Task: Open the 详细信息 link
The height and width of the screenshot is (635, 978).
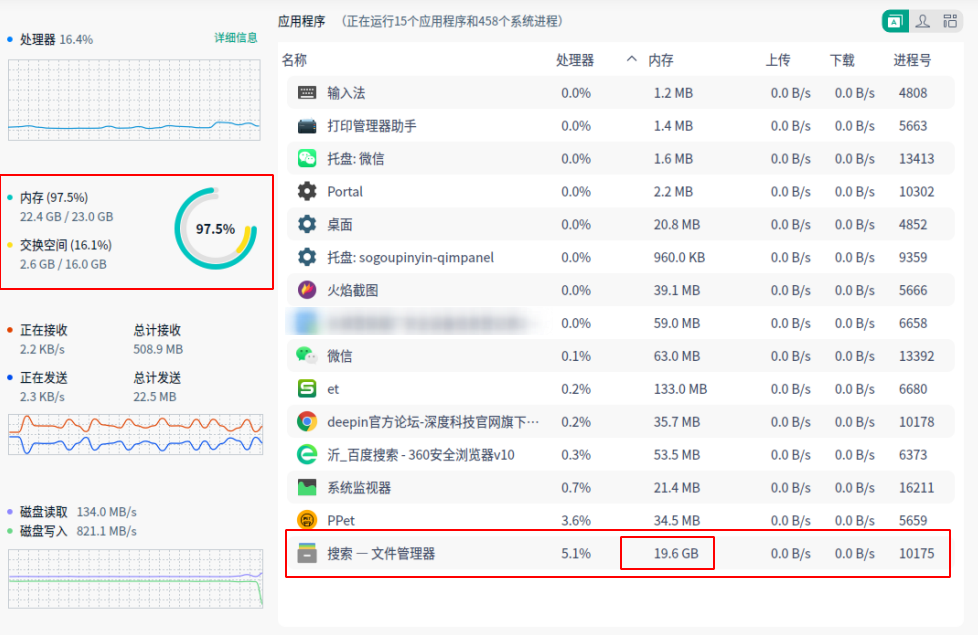Action: click(x=236, y=38)
